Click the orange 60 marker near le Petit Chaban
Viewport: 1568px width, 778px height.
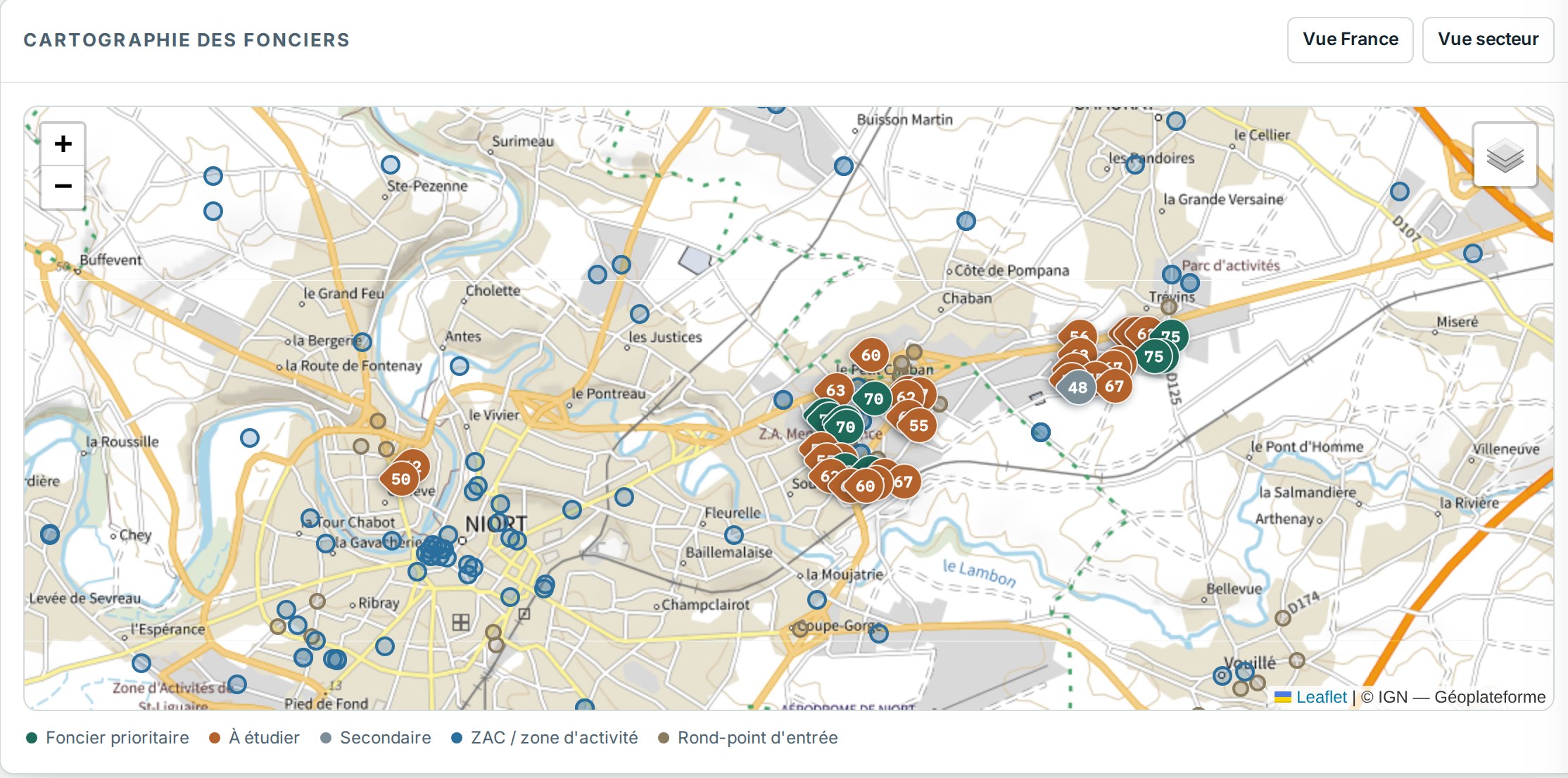[x=871, y=356]
